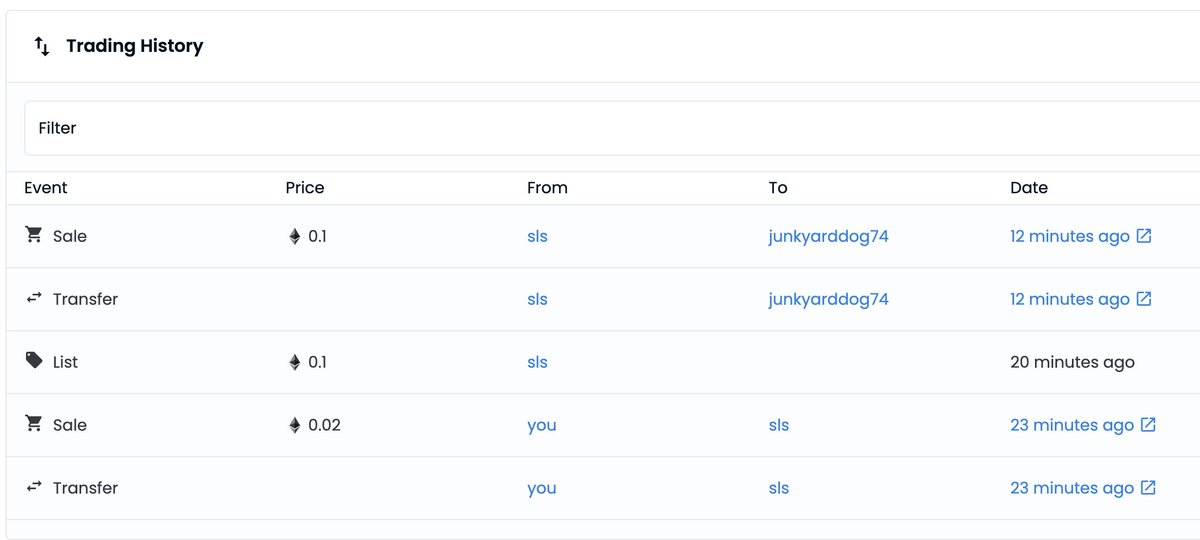Click the Date column header

click(1029, 188)
